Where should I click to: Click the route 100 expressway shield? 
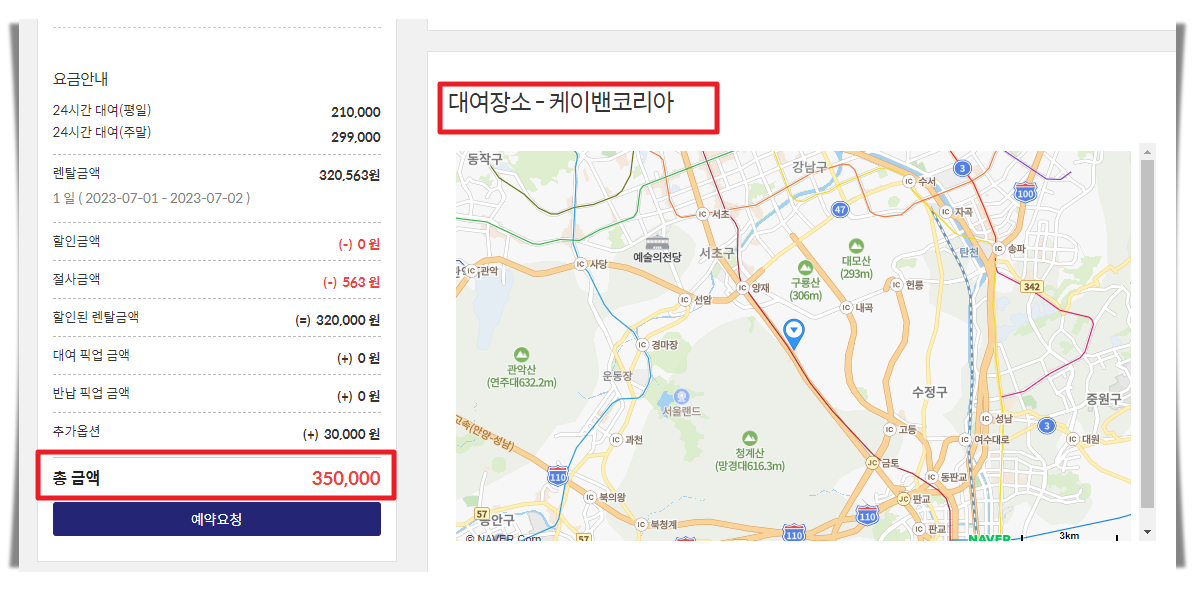[1026, 191]
